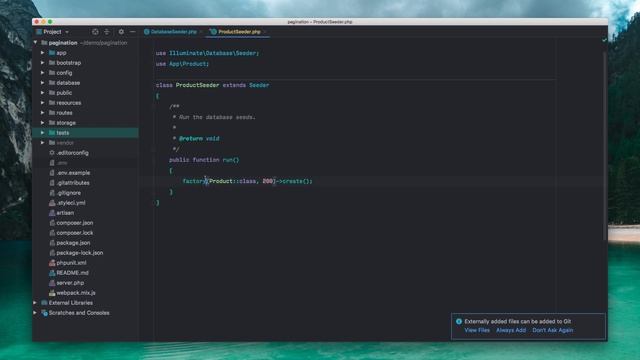Select the ProductSeeder.php tab
The height and width of the screenshot is (360, 640).
[x=239, y=32]
